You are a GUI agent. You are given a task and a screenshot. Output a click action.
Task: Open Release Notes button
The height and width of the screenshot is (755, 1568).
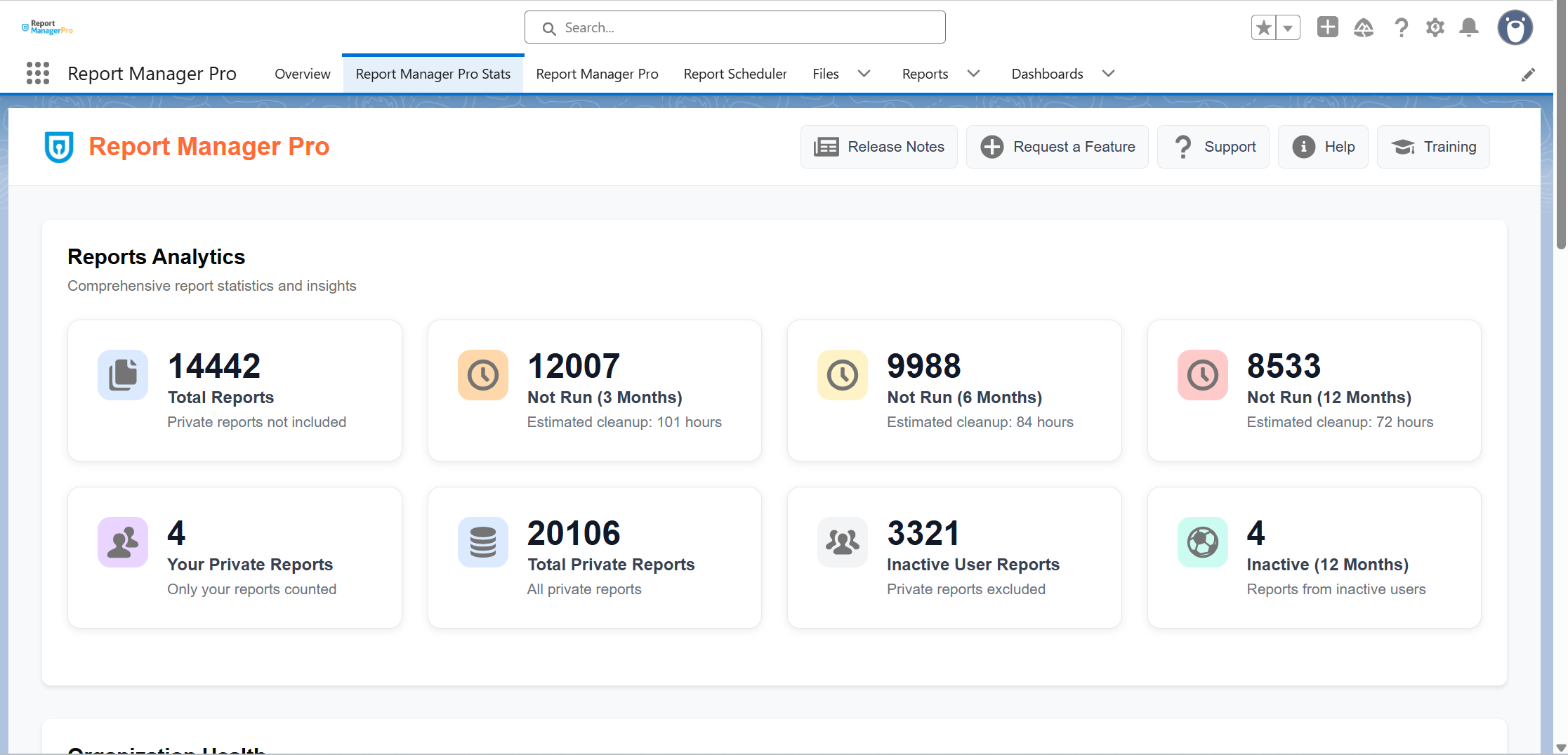pos(879,147)
